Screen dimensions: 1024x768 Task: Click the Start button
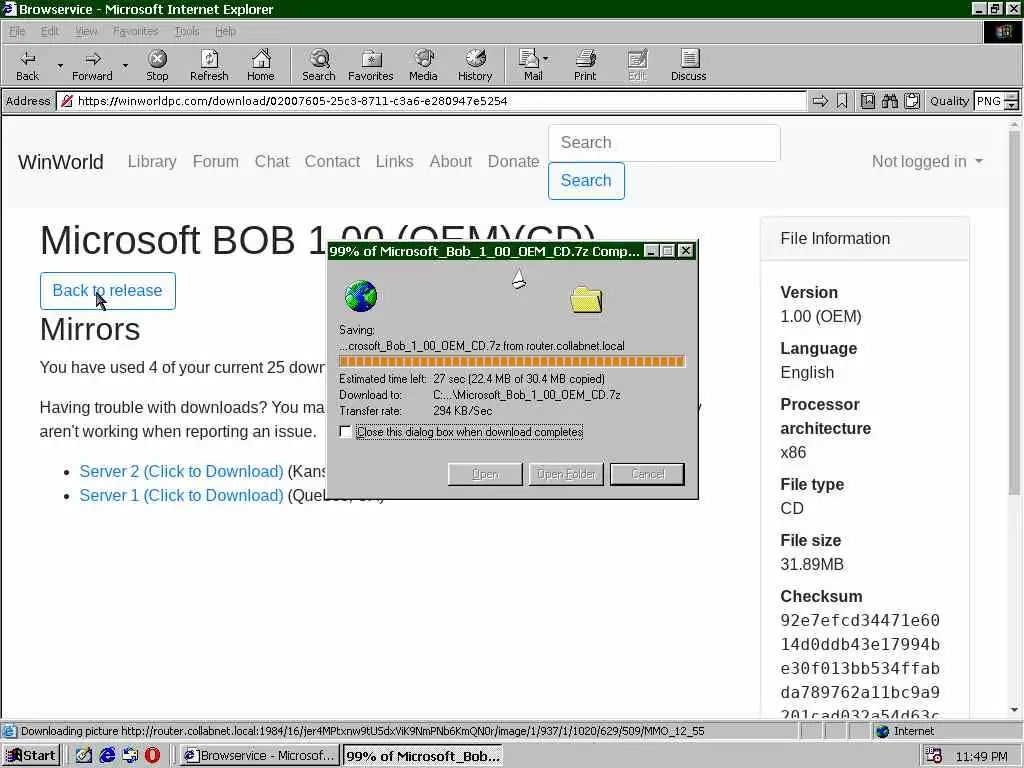click(x=31, y=756)
